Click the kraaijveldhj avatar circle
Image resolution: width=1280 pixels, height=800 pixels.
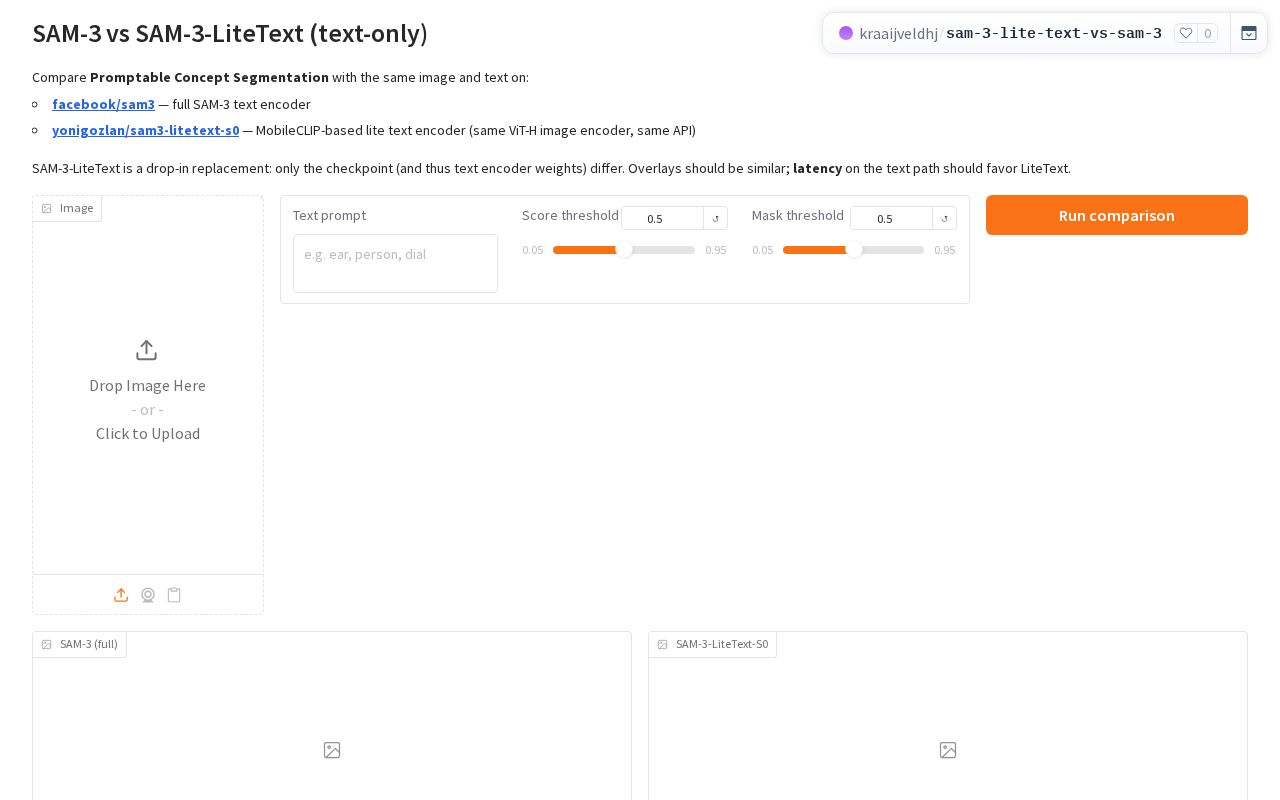846,33
